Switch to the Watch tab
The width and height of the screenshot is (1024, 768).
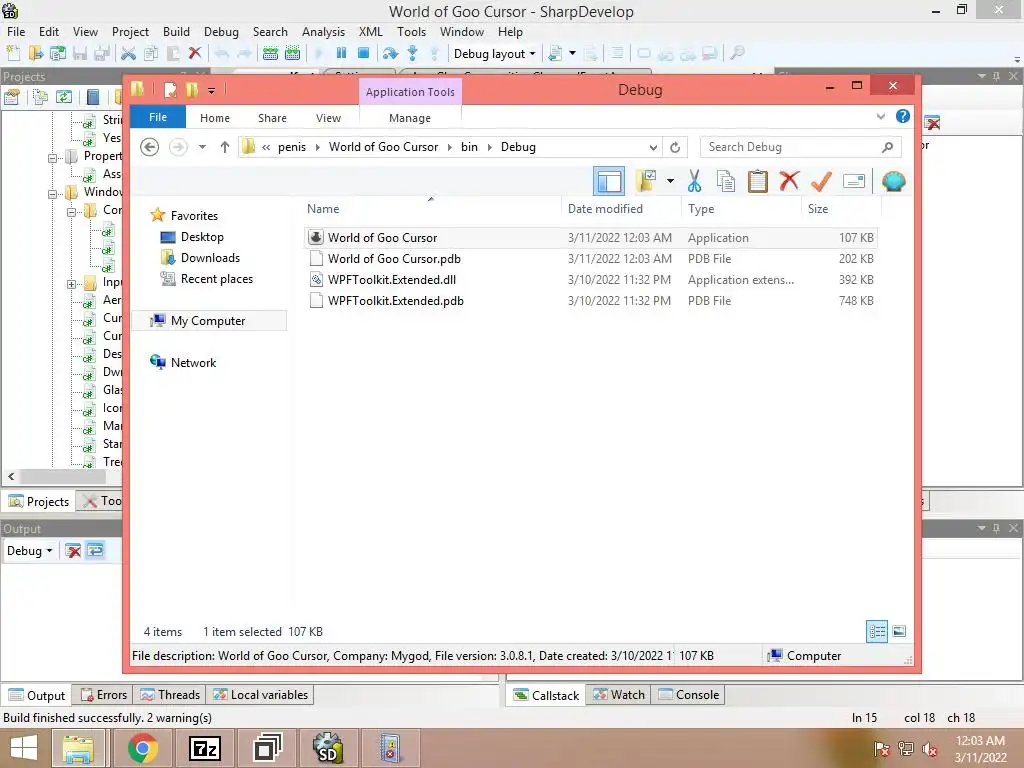click(x=619, y=695)
